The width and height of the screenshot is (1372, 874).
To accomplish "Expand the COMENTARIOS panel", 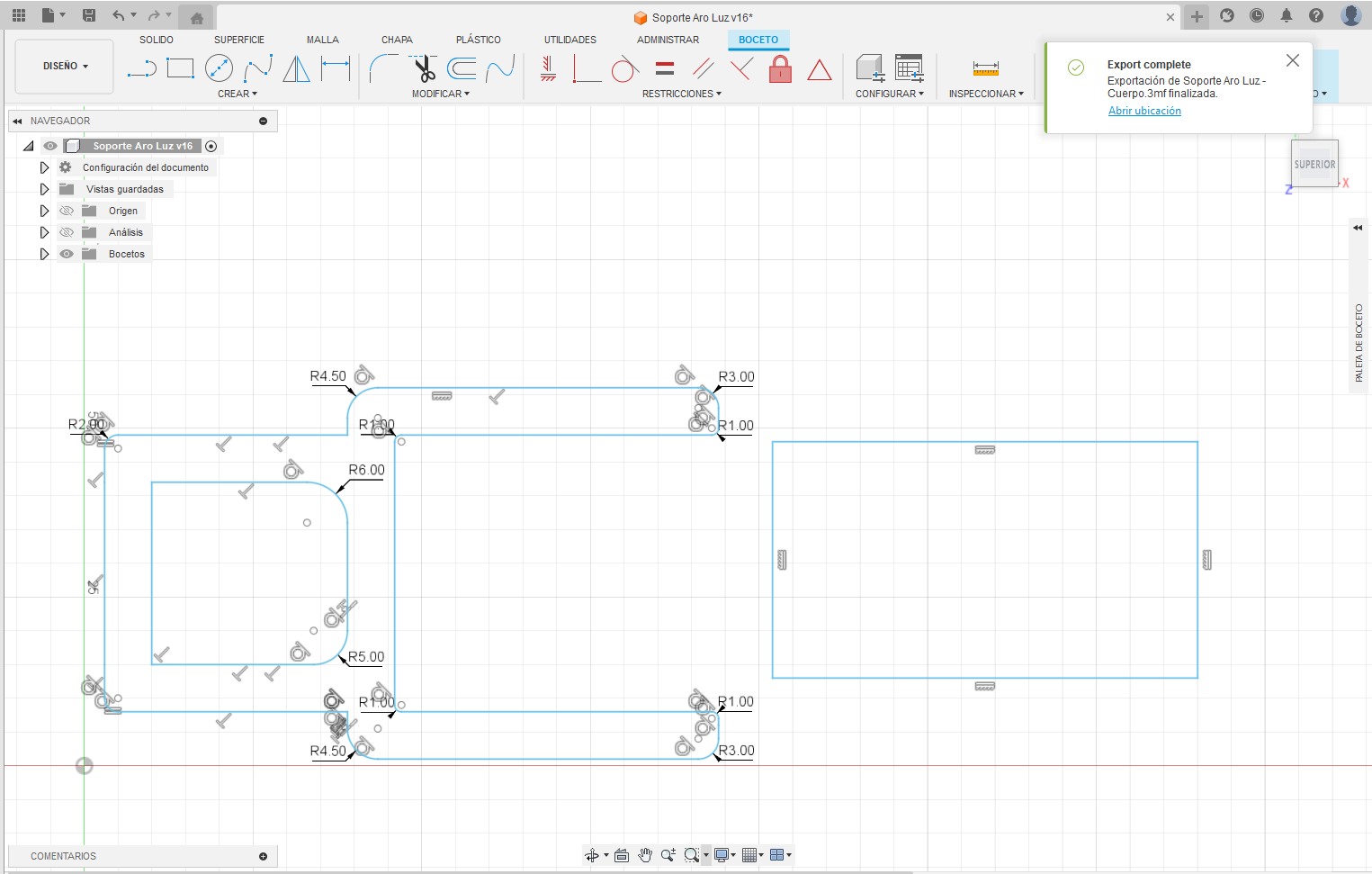I will point(263,856).
